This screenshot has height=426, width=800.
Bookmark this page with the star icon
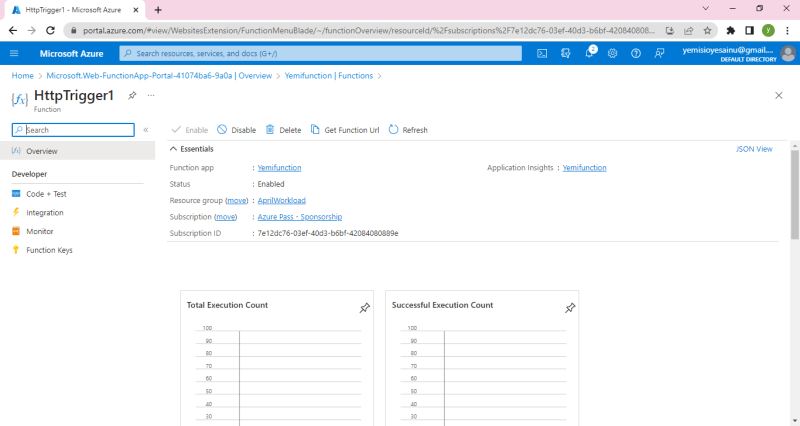tap(707, 31)
